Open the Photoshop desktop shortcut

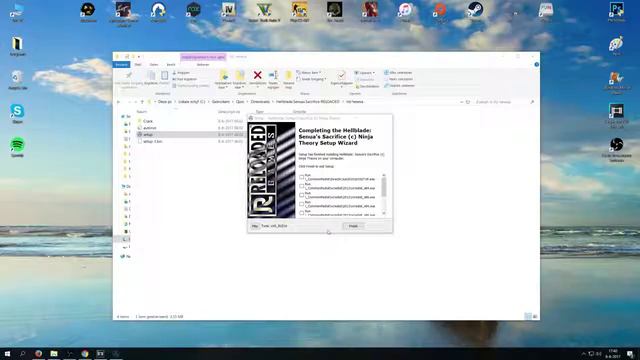[616, 11]
